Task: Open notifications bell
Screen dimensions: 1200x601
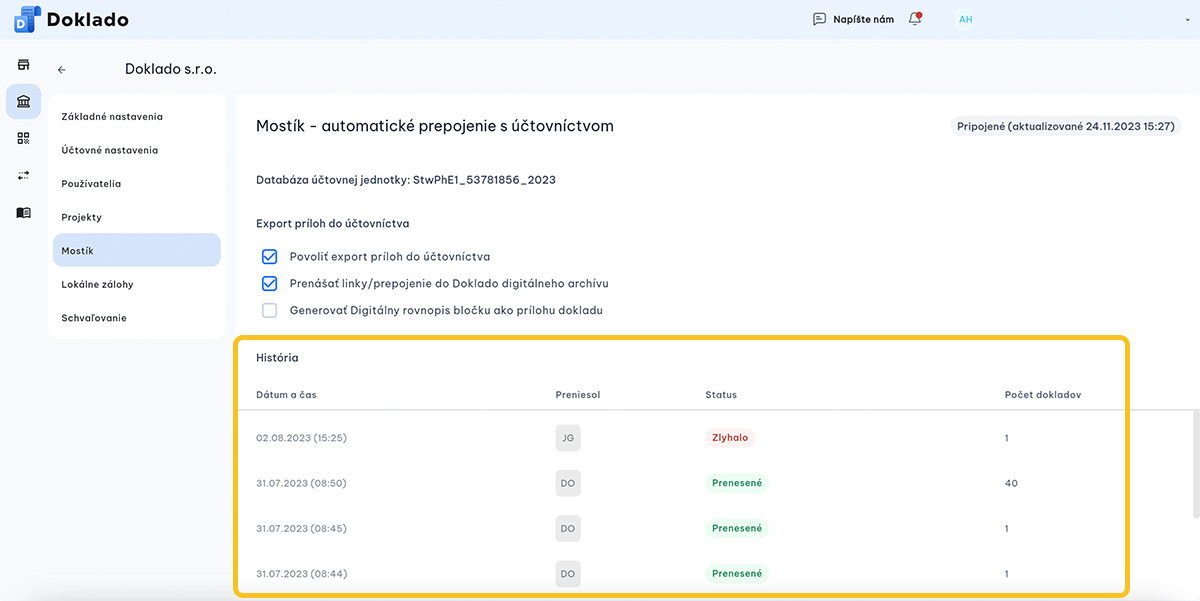Action: (915, 19)
